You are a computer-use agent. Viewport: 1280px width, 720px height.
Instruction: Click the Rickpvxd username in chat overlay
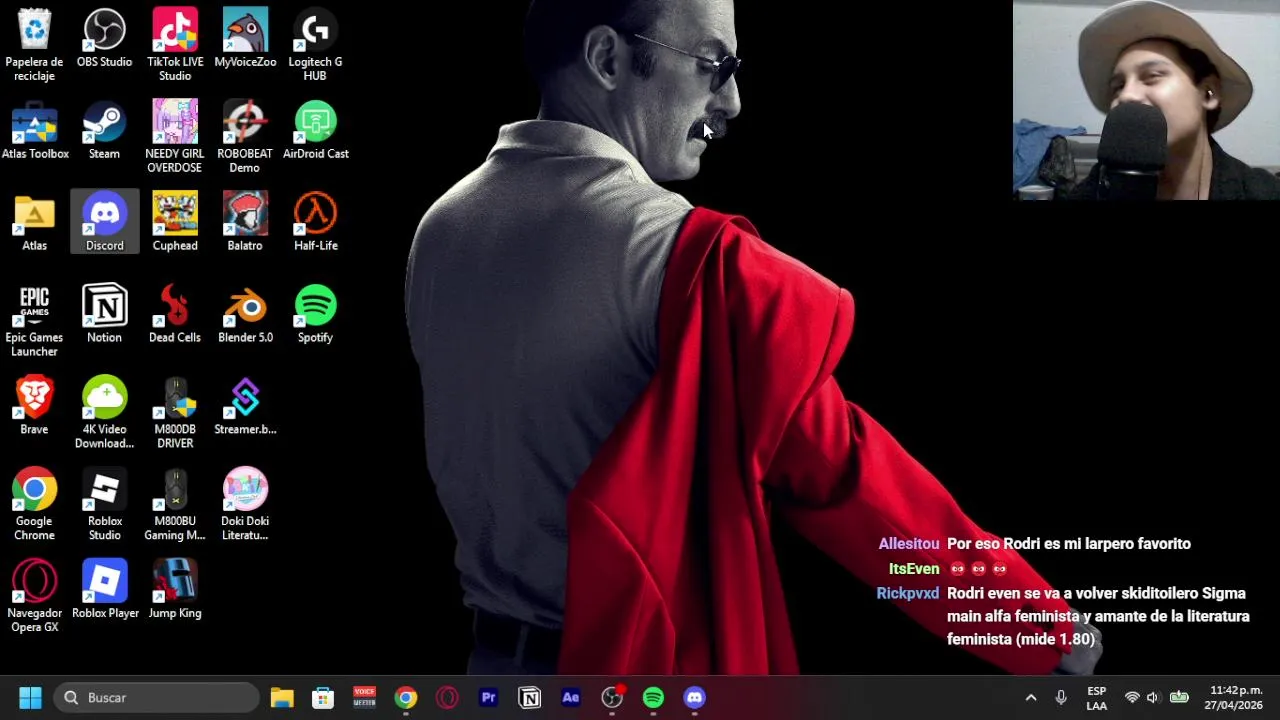[908, 593]
